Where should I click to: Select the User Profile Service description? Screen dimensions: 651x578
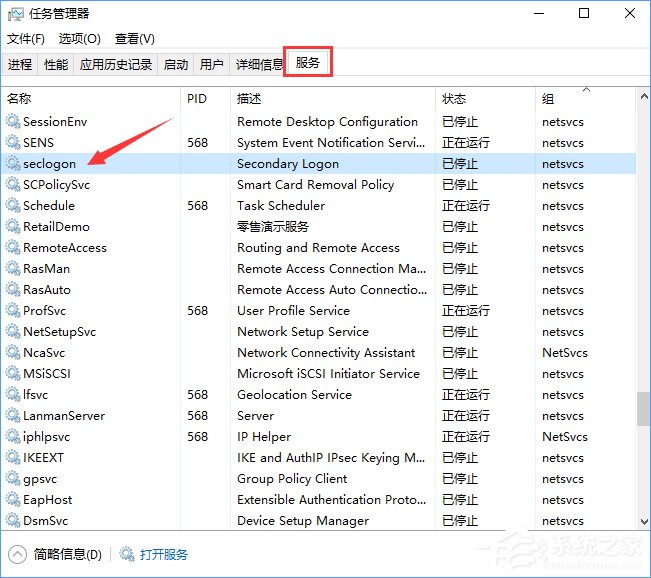click(293, 311)
